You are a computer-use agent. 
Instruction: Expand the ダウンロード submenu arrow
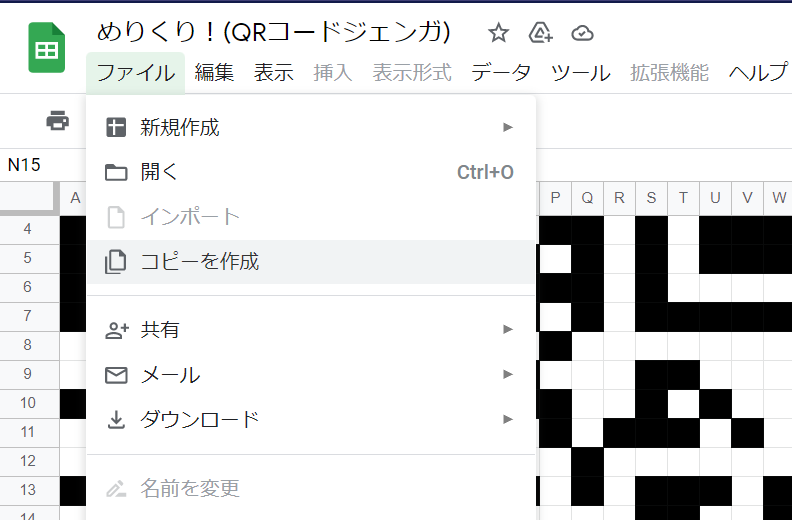point(508,419)
